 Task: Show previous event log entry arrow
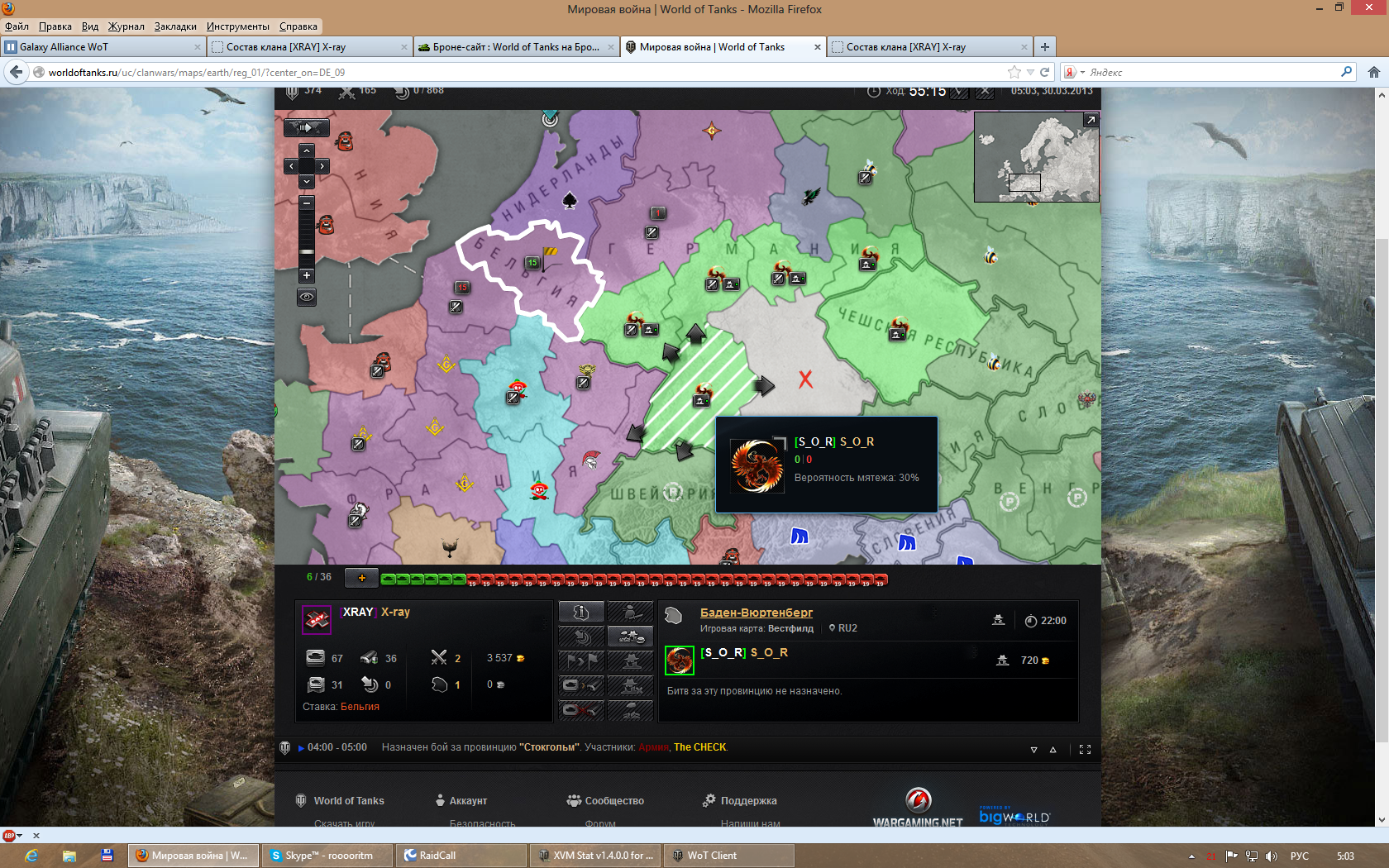(1052, 750)
